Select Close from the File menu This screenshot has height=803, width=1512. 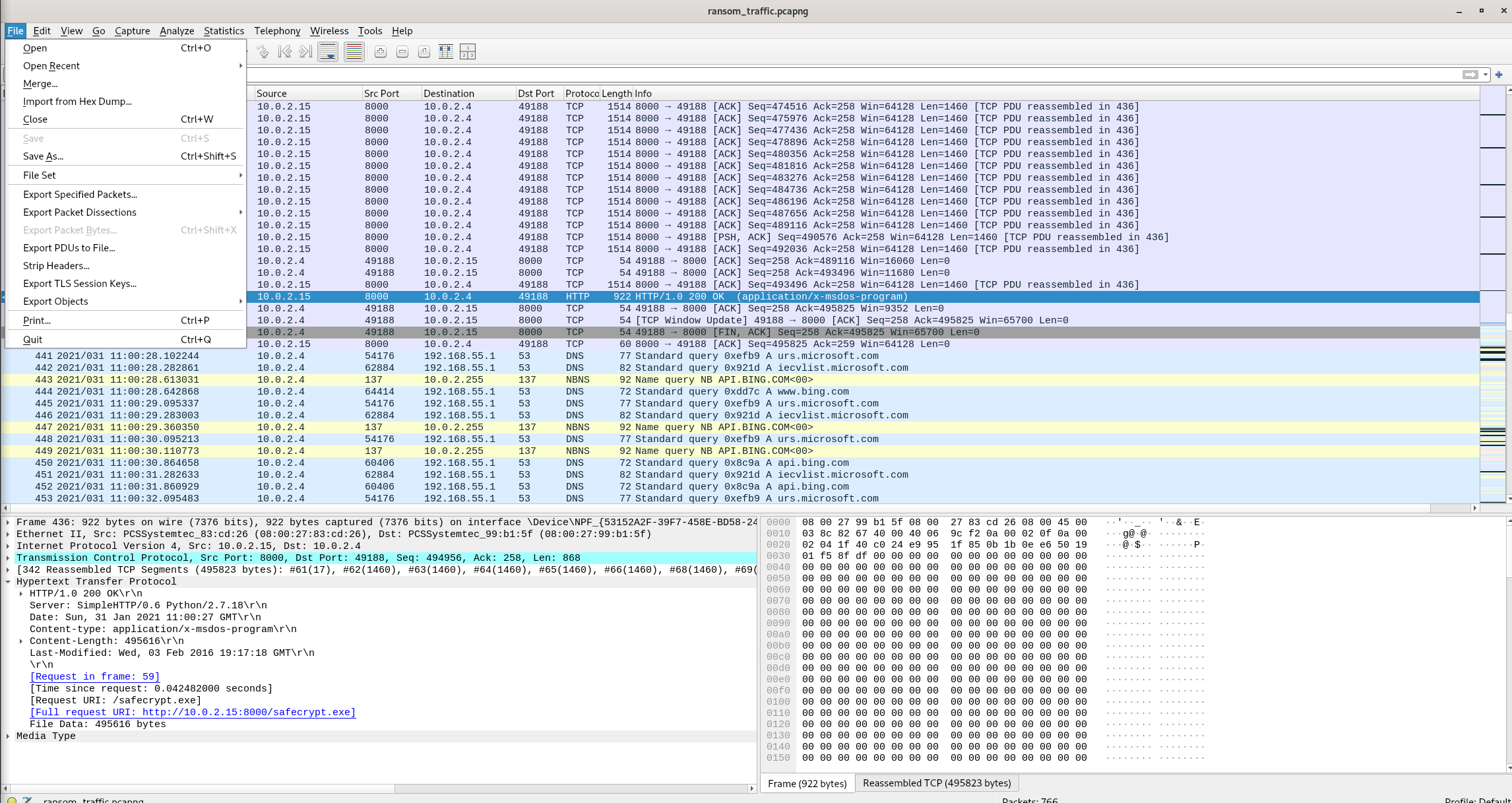point(125,119)
